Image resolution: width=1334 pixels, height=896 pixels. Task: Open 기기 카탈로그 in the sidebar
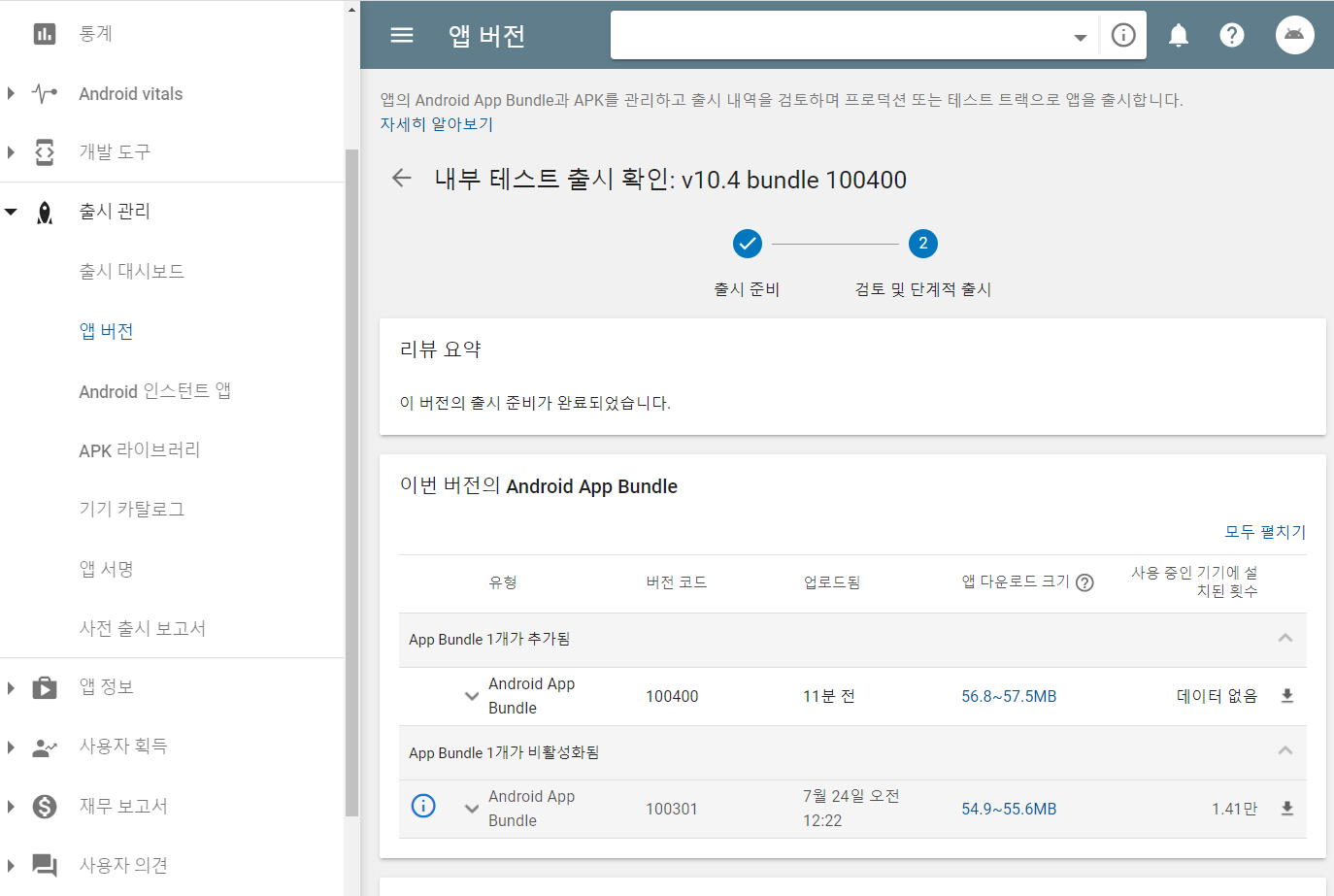point(132,510)
